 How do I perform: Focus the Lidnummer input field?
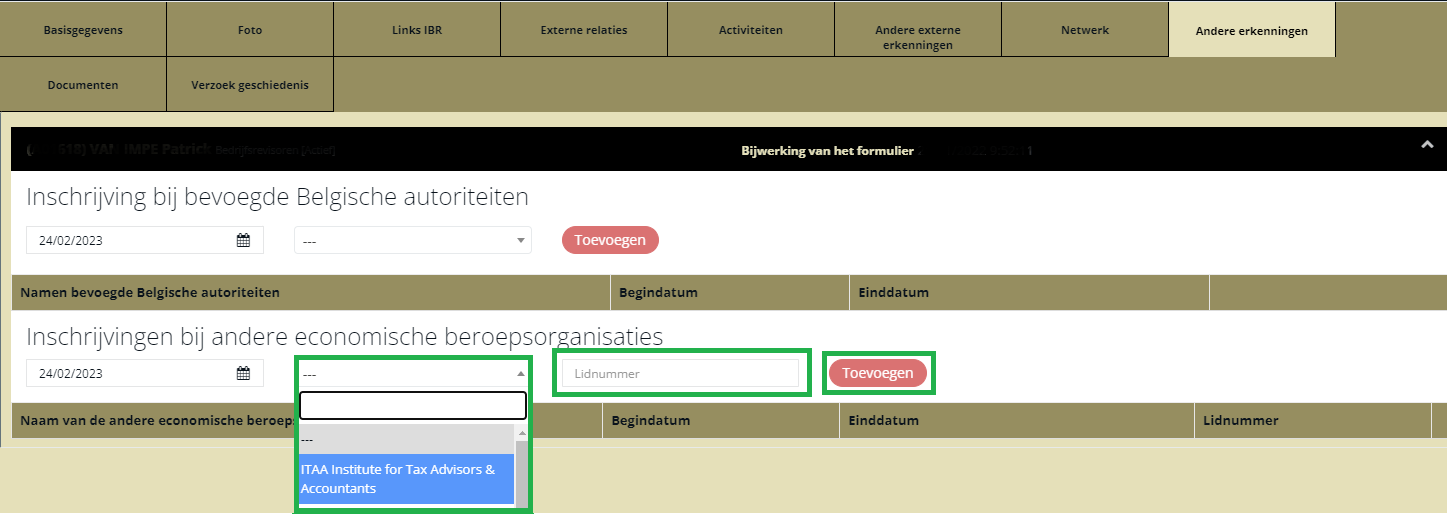click(680, 373)
